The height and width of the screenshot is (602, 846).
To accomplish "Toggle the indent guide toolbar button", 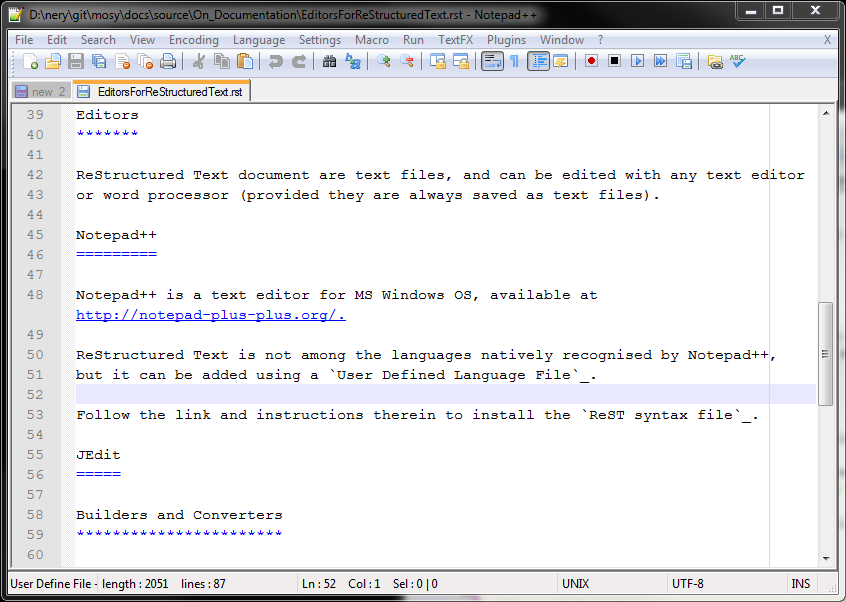I will (538, 61).
